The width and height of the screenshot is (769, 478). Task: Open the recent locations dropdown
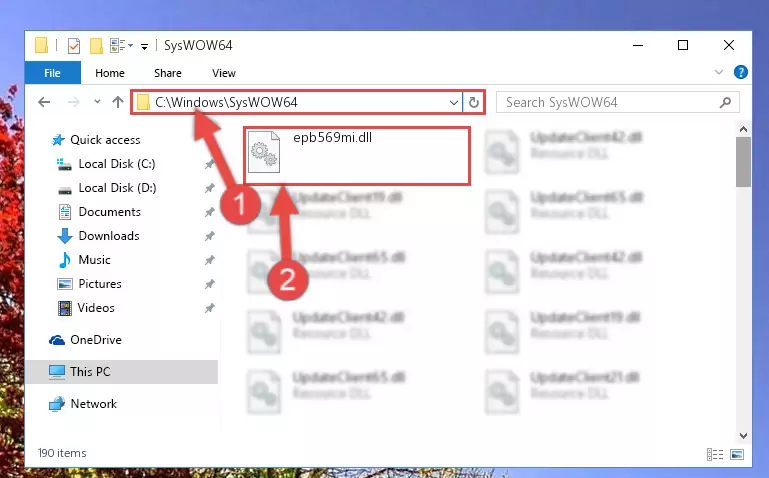[97, 102]
